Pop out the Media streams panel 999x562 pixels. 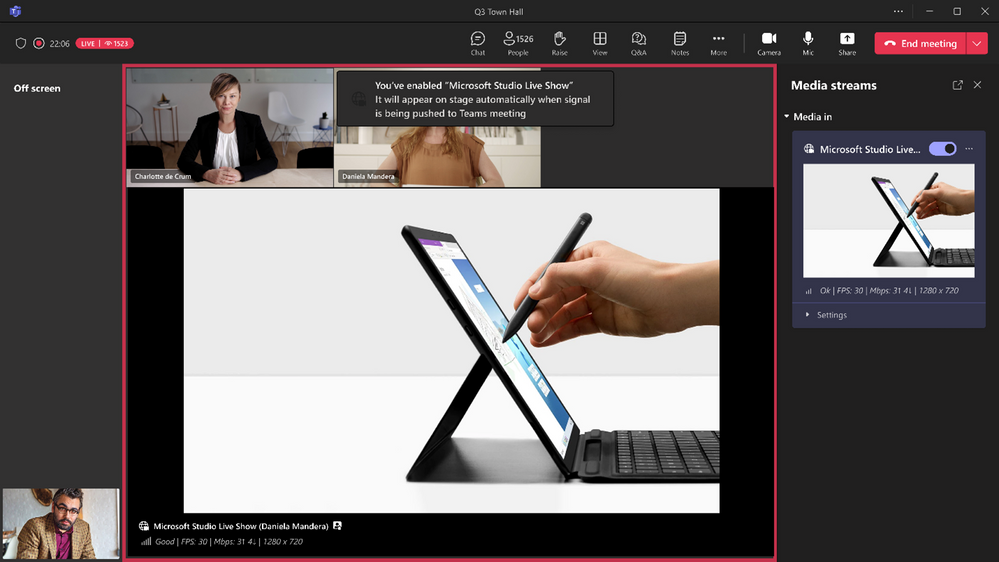tap(958, 85)
